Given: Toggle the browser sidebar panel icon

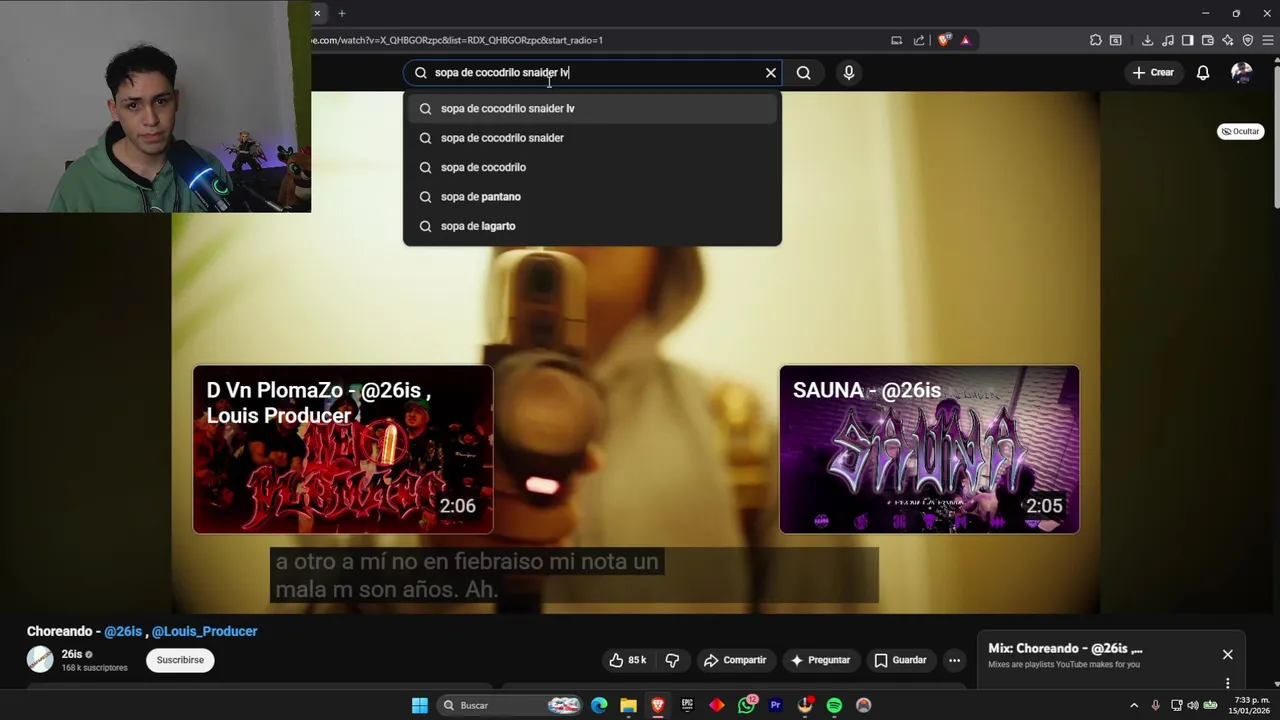Looking at the screenshot, I should pos(1187,41).
